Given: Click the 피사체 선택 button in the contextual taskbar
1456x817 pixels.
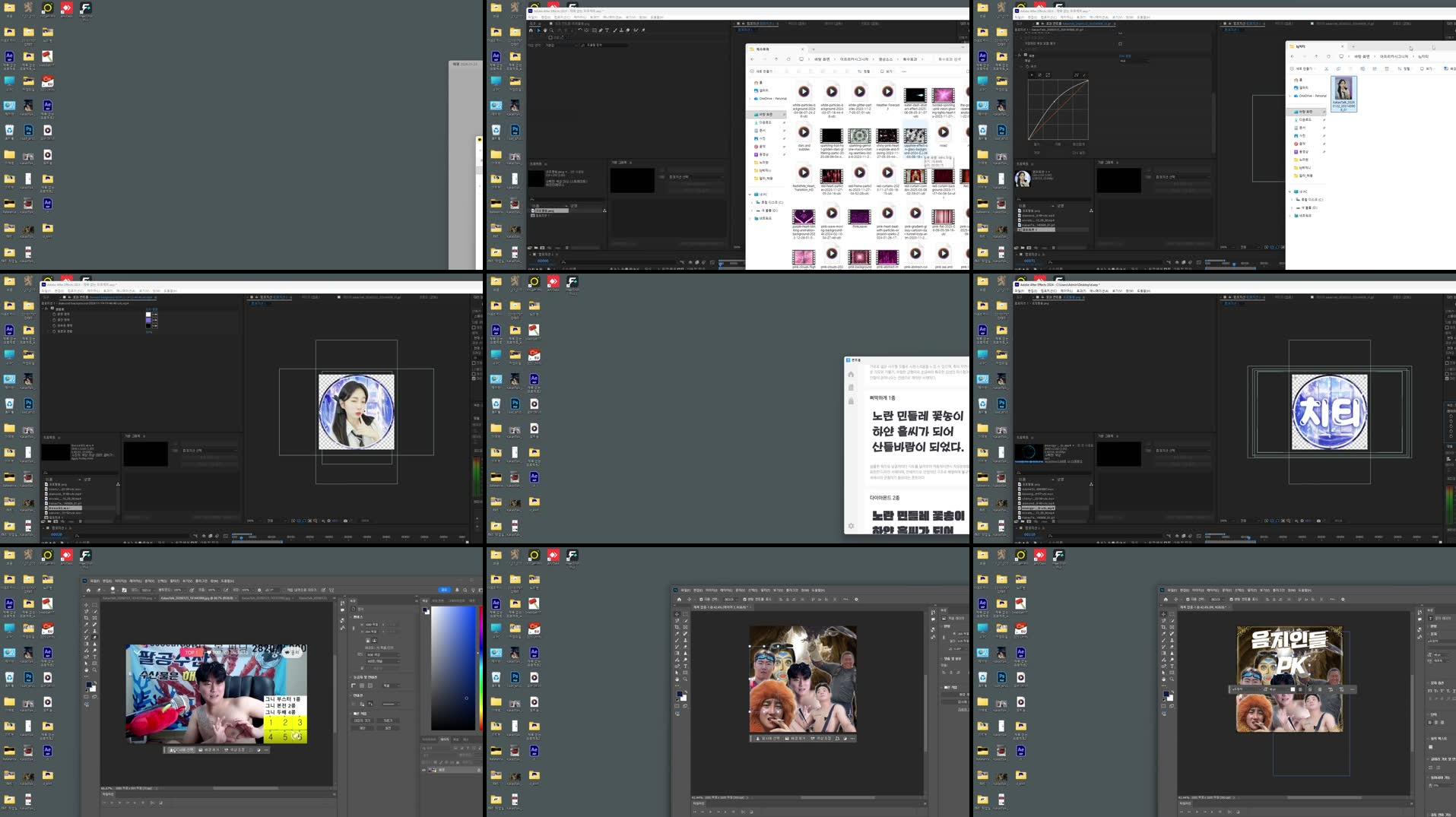Looking at the screenshot, I should 767,738.
